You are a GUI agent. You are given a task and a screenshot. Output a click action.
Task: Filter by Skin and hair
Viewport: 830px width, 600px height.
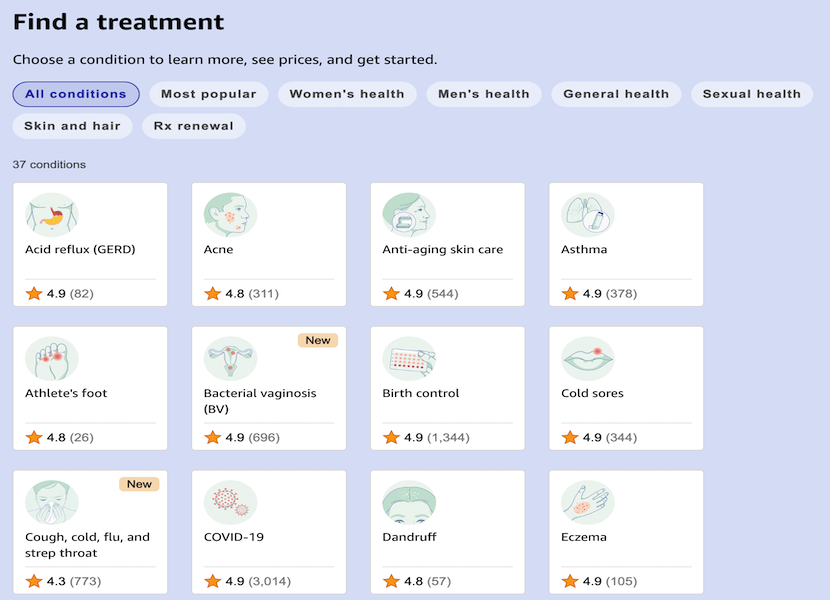click(72, 126)
